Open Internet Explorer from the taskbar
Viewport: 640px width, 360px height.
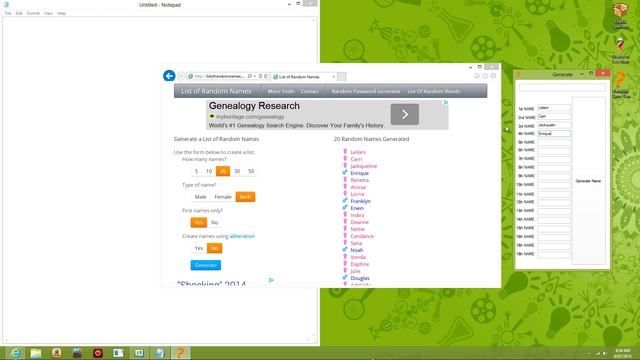click(15, 353)
